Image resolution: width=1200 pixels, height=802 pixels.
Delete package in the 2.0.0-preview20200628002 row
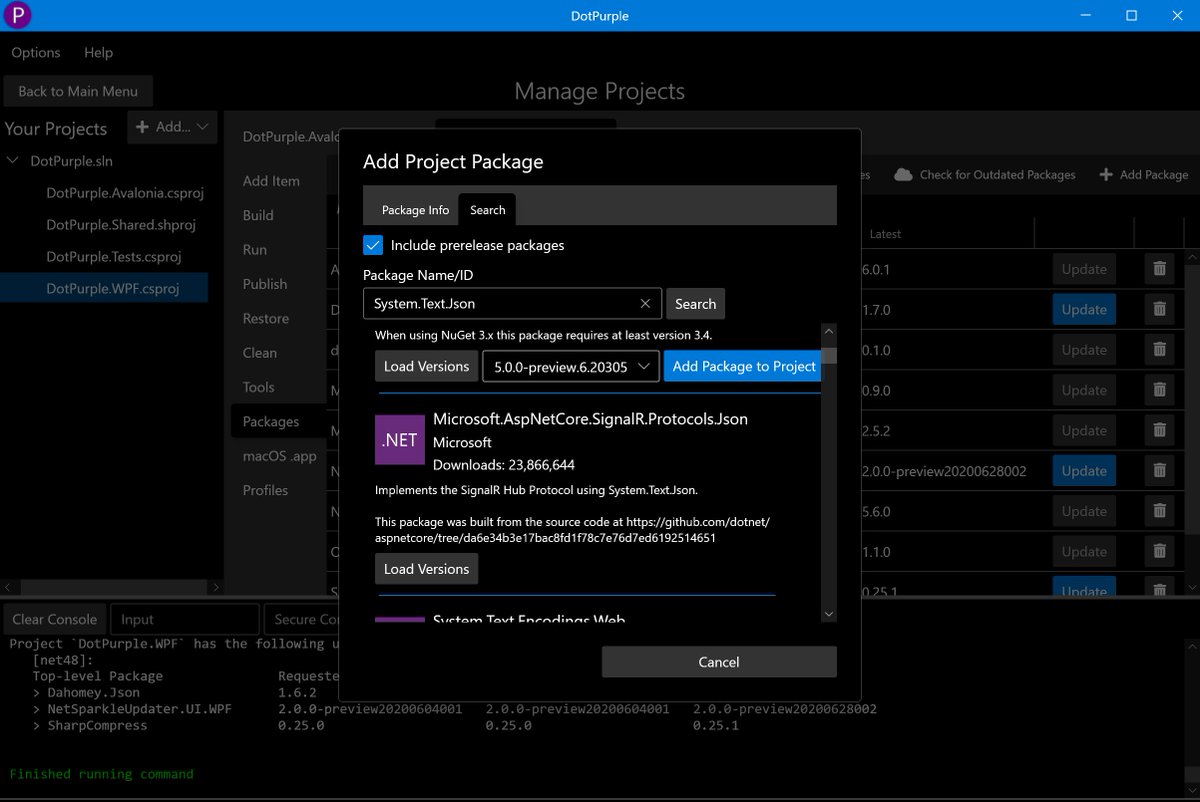[1159, 471]
